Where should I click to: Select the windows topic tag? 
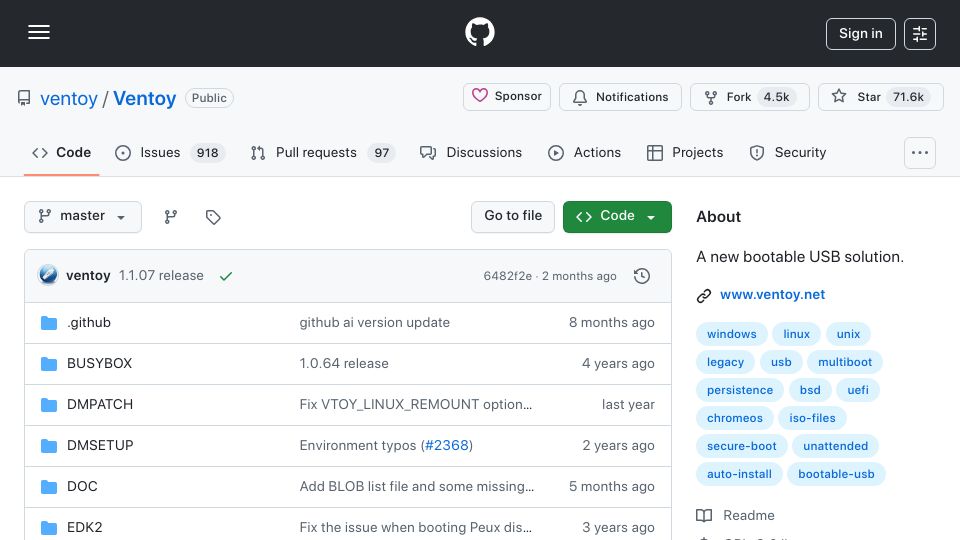(732, 334)
